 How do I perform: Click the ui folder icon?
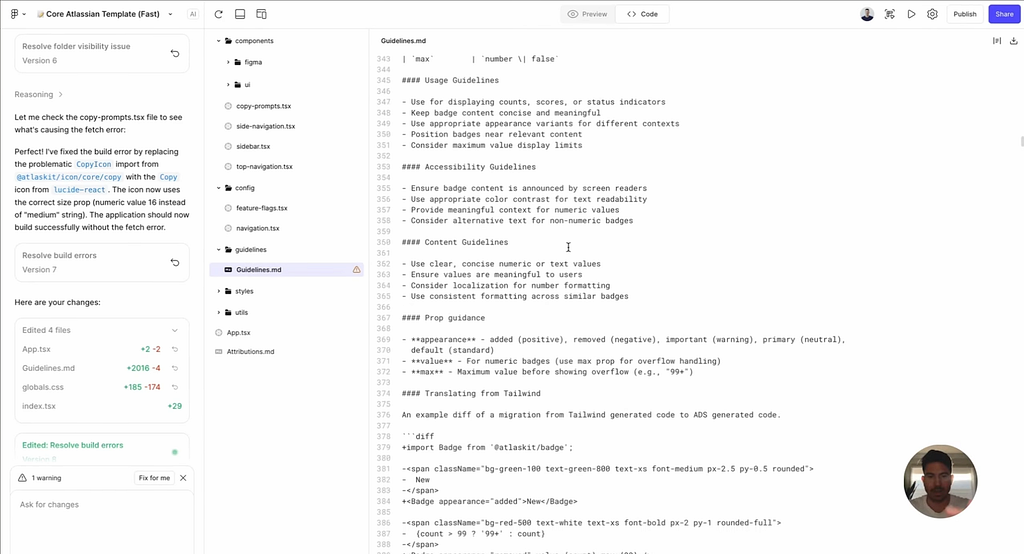[x=238, y=84]
